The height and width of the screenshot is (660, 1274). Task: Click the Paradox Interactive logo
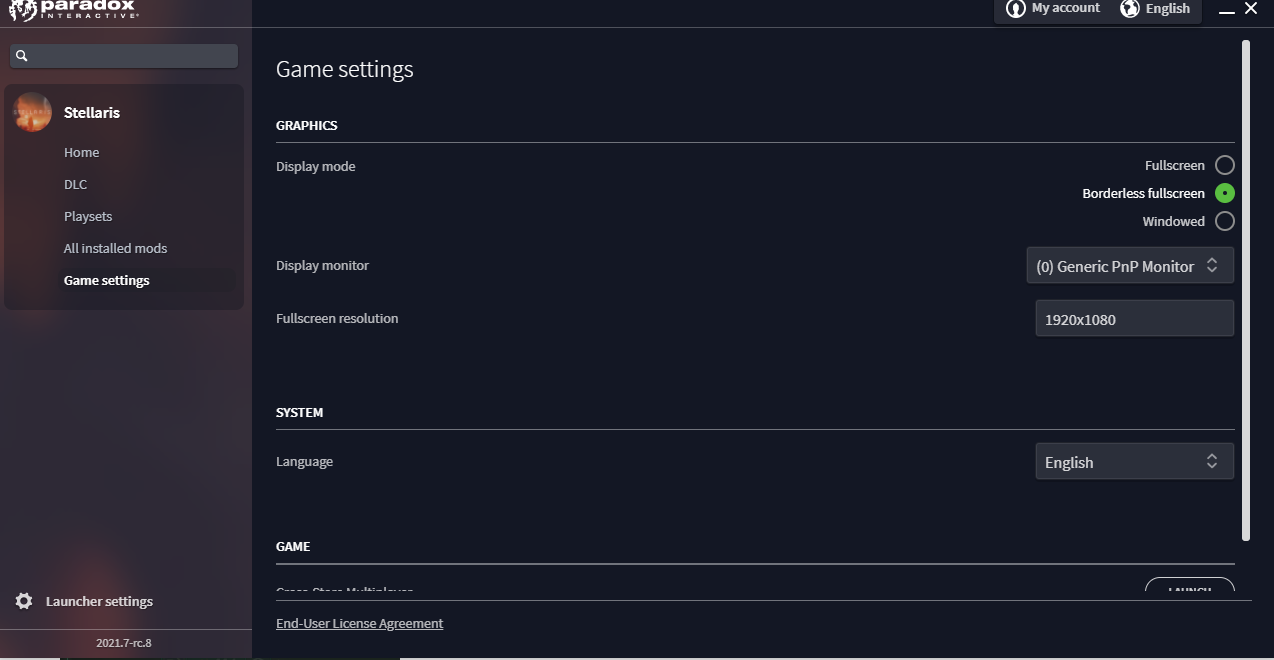tap(72, 10)
